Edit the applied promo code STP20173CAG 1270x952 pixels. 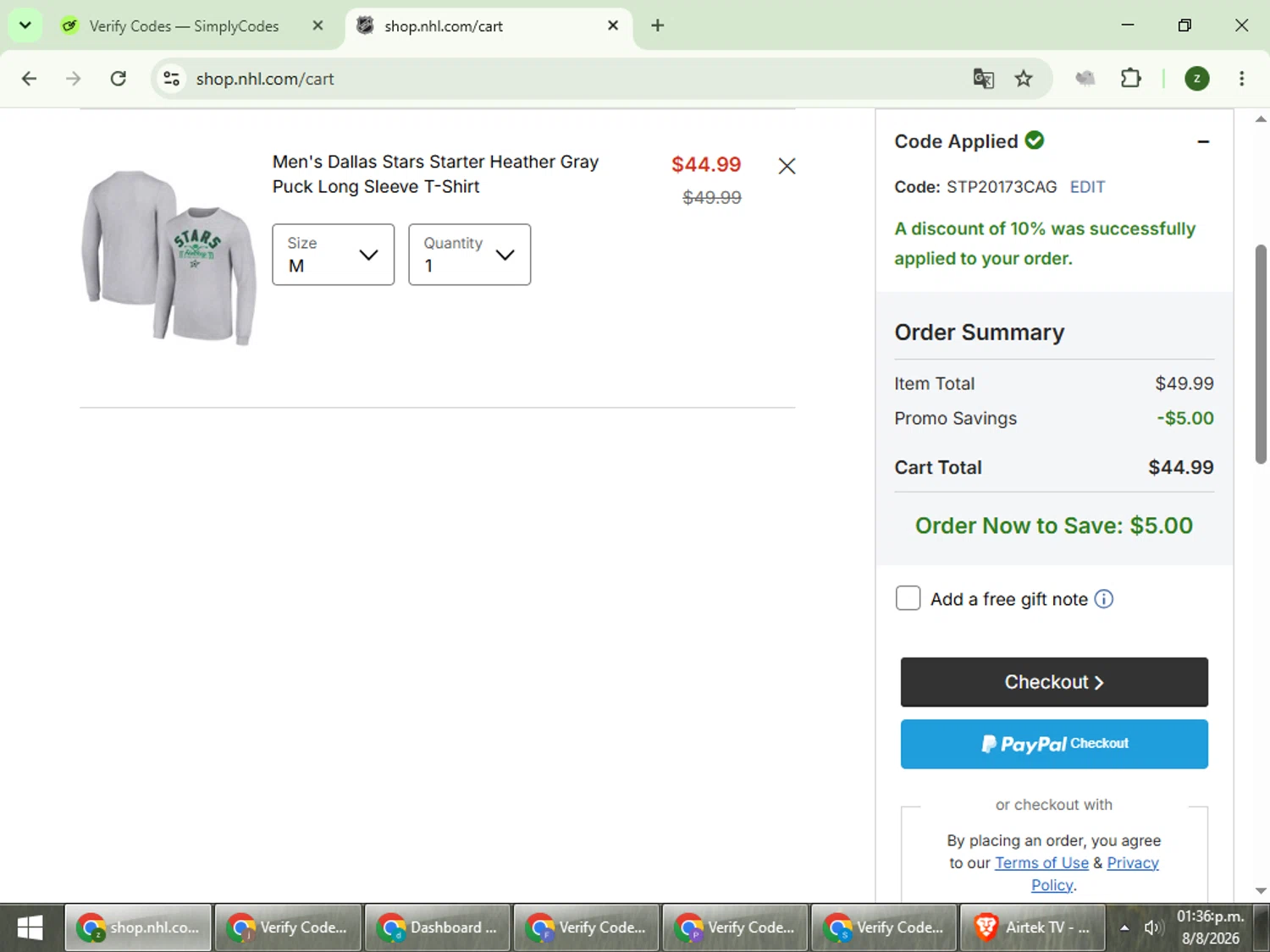tap(1087, 187)
